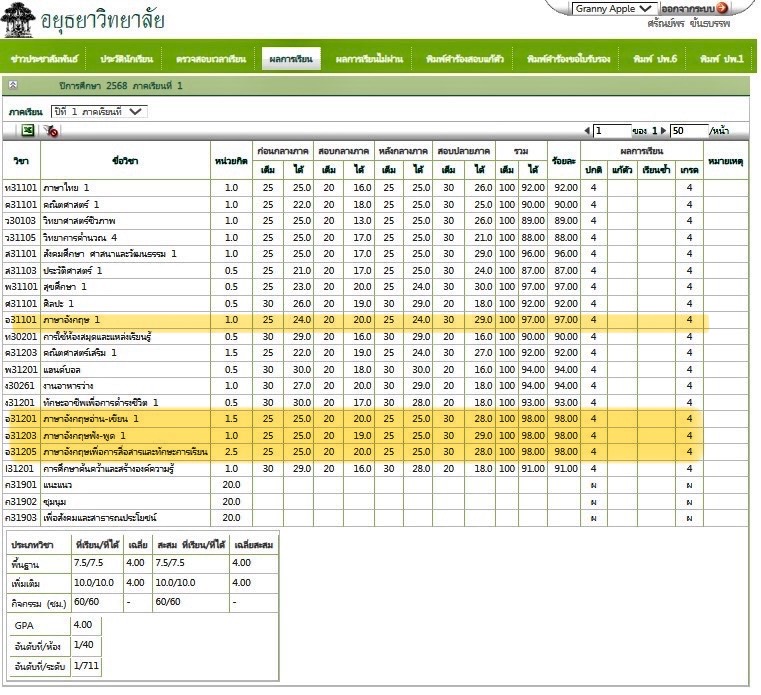Open the Granny Apple theme dropdown
Image resolution: width=761 pixels, height=695 pixels.
pos(615,8)
